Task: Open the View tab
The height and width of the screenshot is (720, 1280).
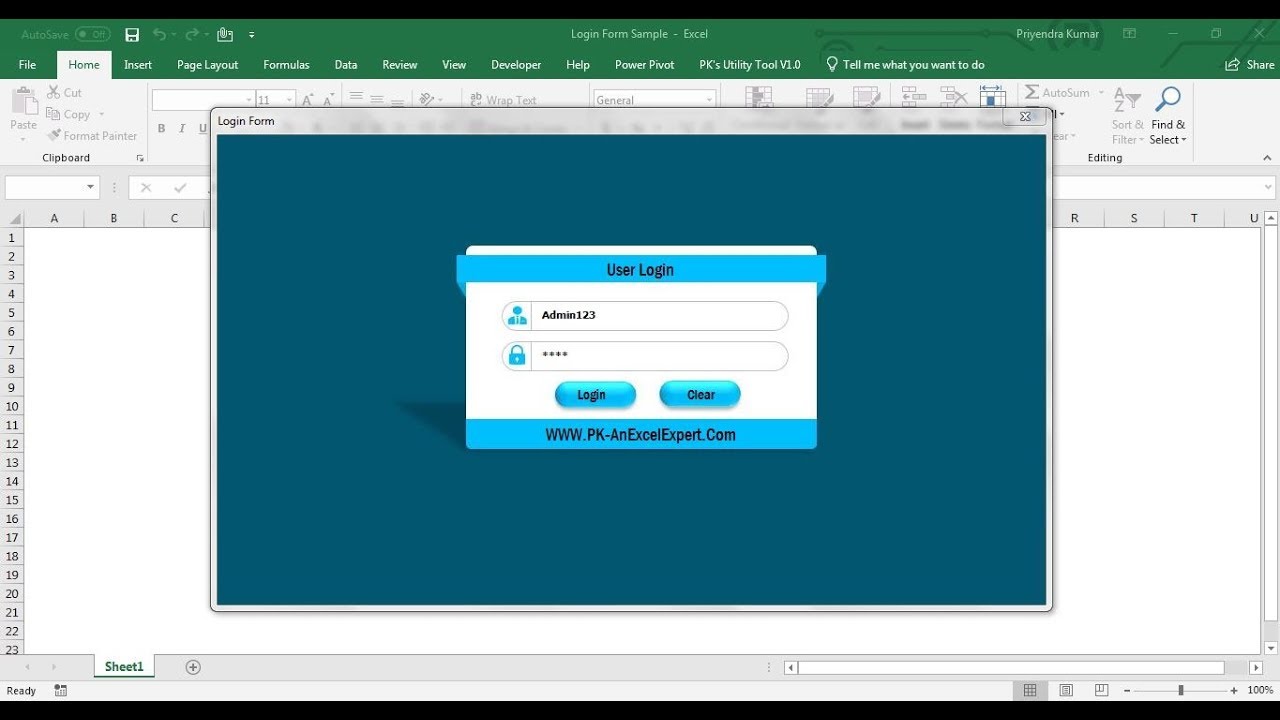Action: 454,64
